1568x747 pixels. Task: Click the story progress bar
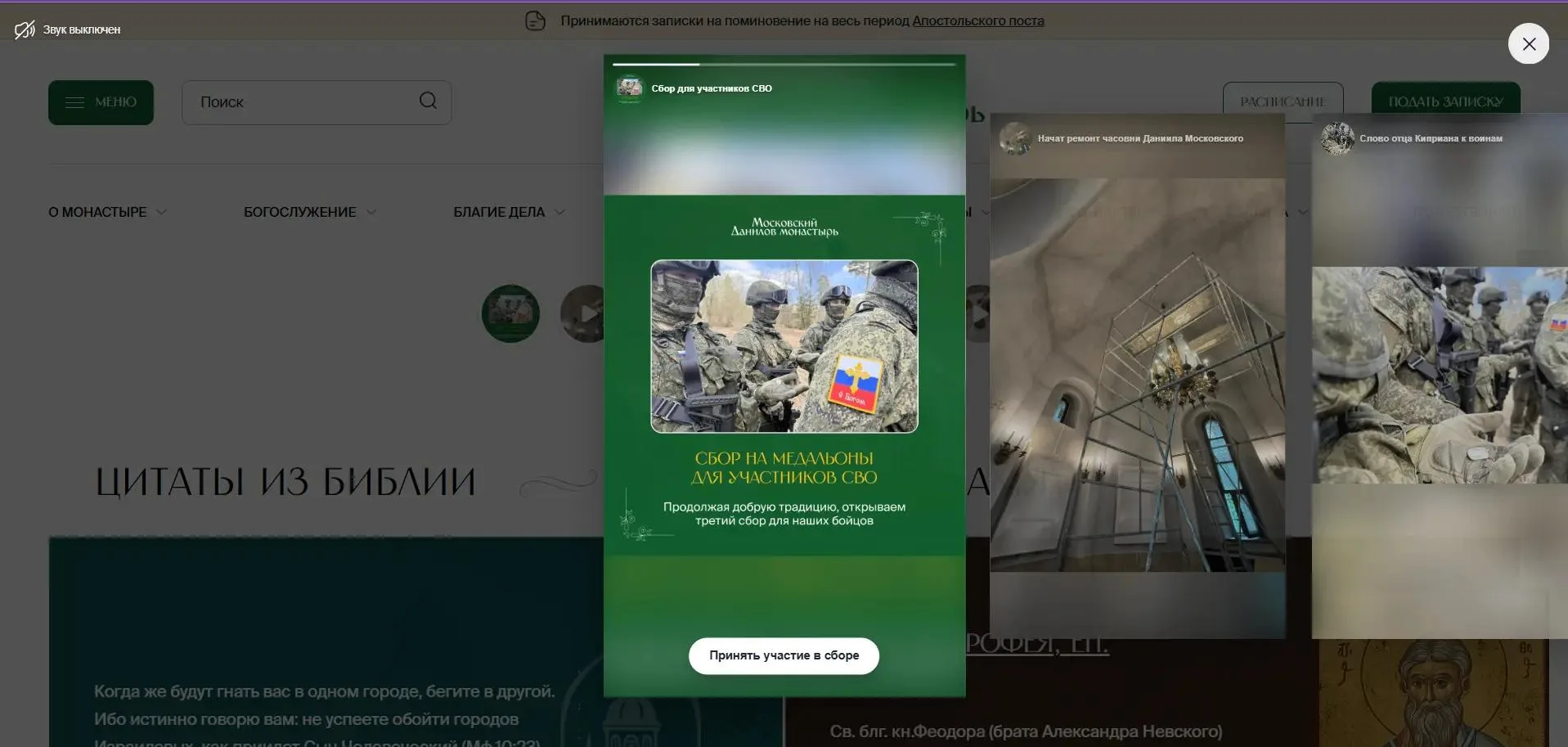(x=784, y=64)
